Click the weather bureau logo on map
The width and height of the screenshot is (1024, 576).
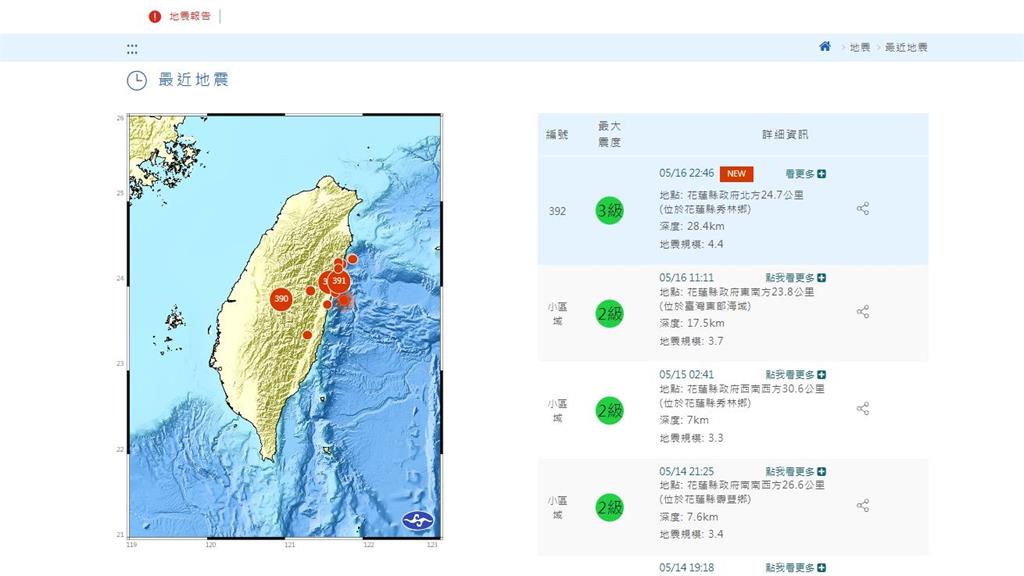[x=417, y=520]
